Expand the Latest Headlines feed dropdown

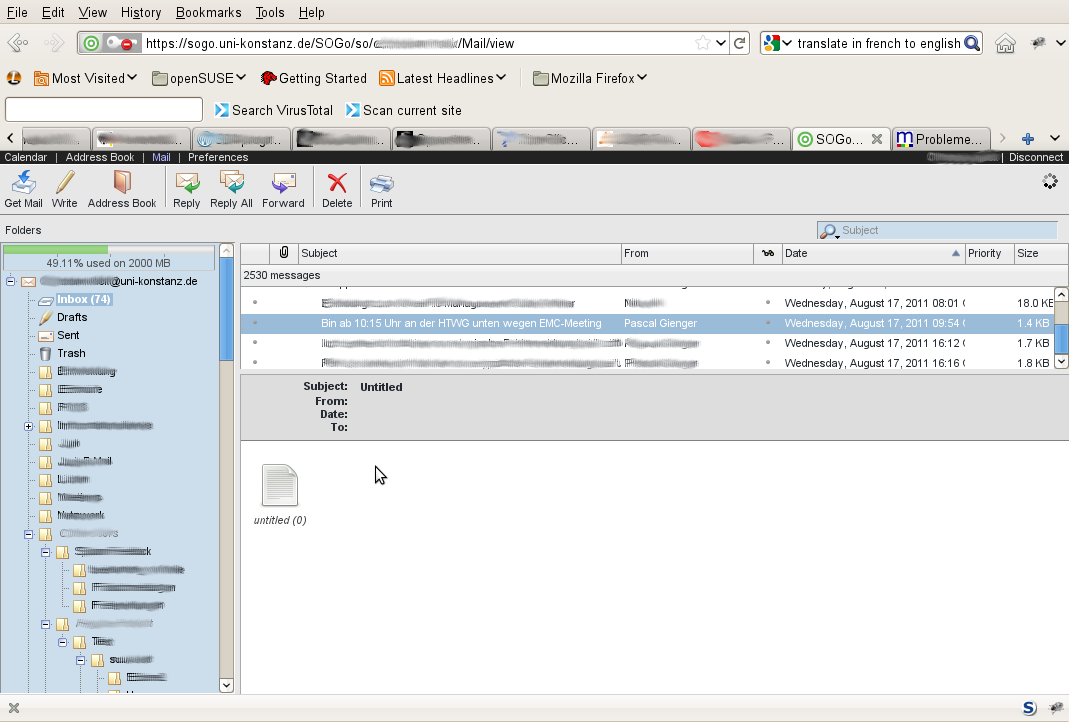443,78
